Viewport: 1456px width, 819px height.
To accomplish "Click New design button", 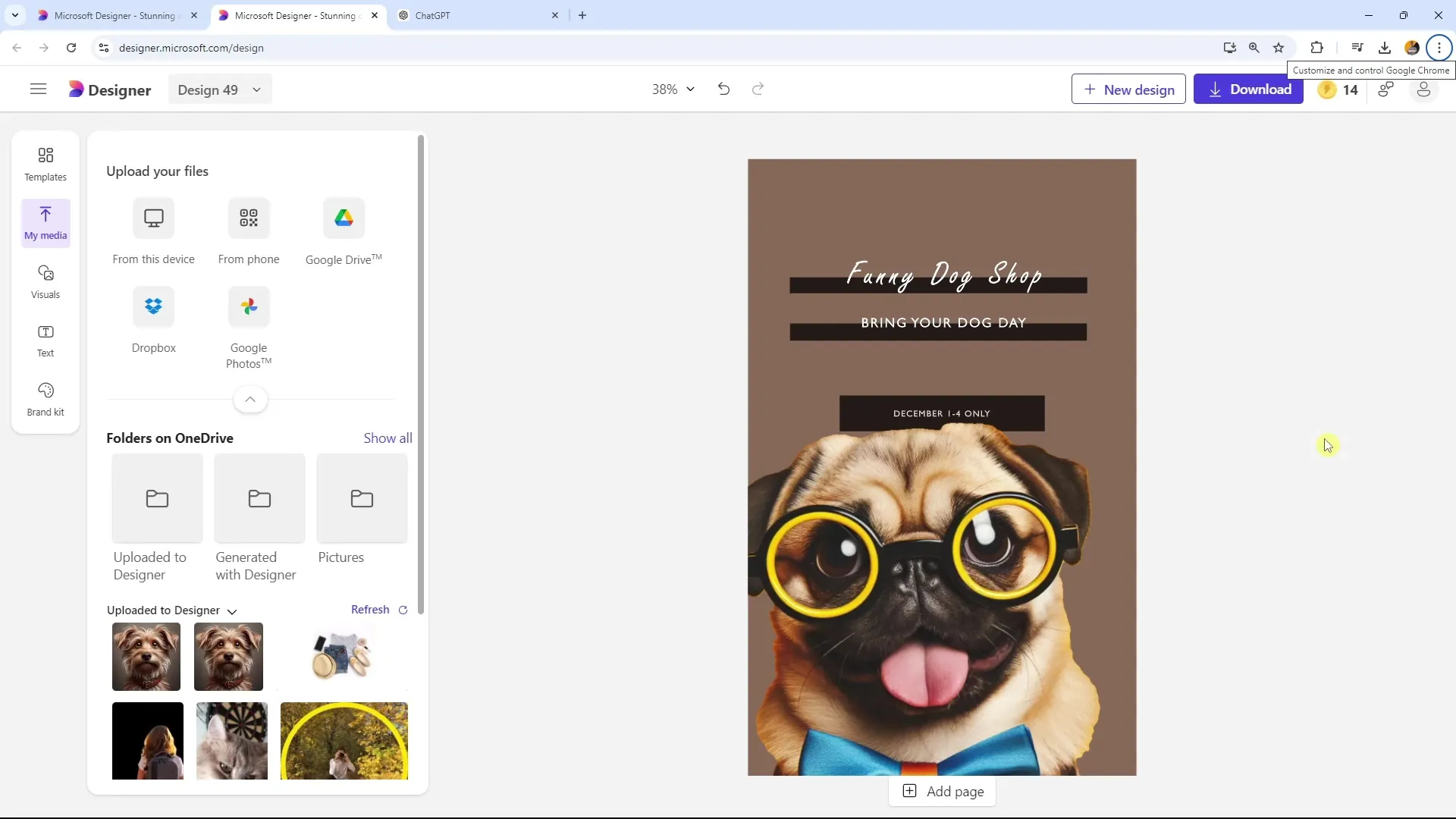I will coord(1129,89).
